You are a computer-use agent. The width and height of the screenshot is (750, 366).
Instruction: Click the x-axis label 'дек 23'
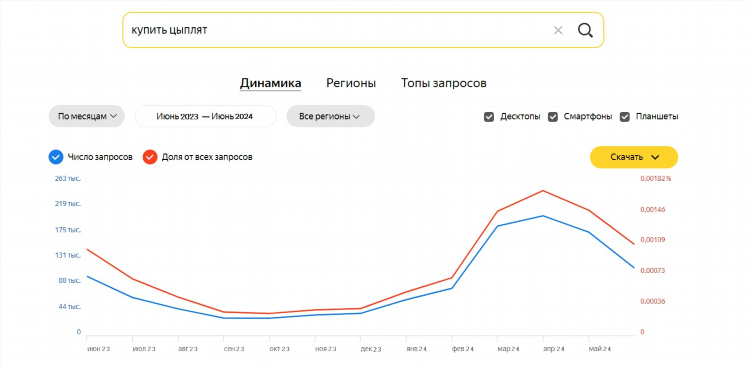pos(371,349)
